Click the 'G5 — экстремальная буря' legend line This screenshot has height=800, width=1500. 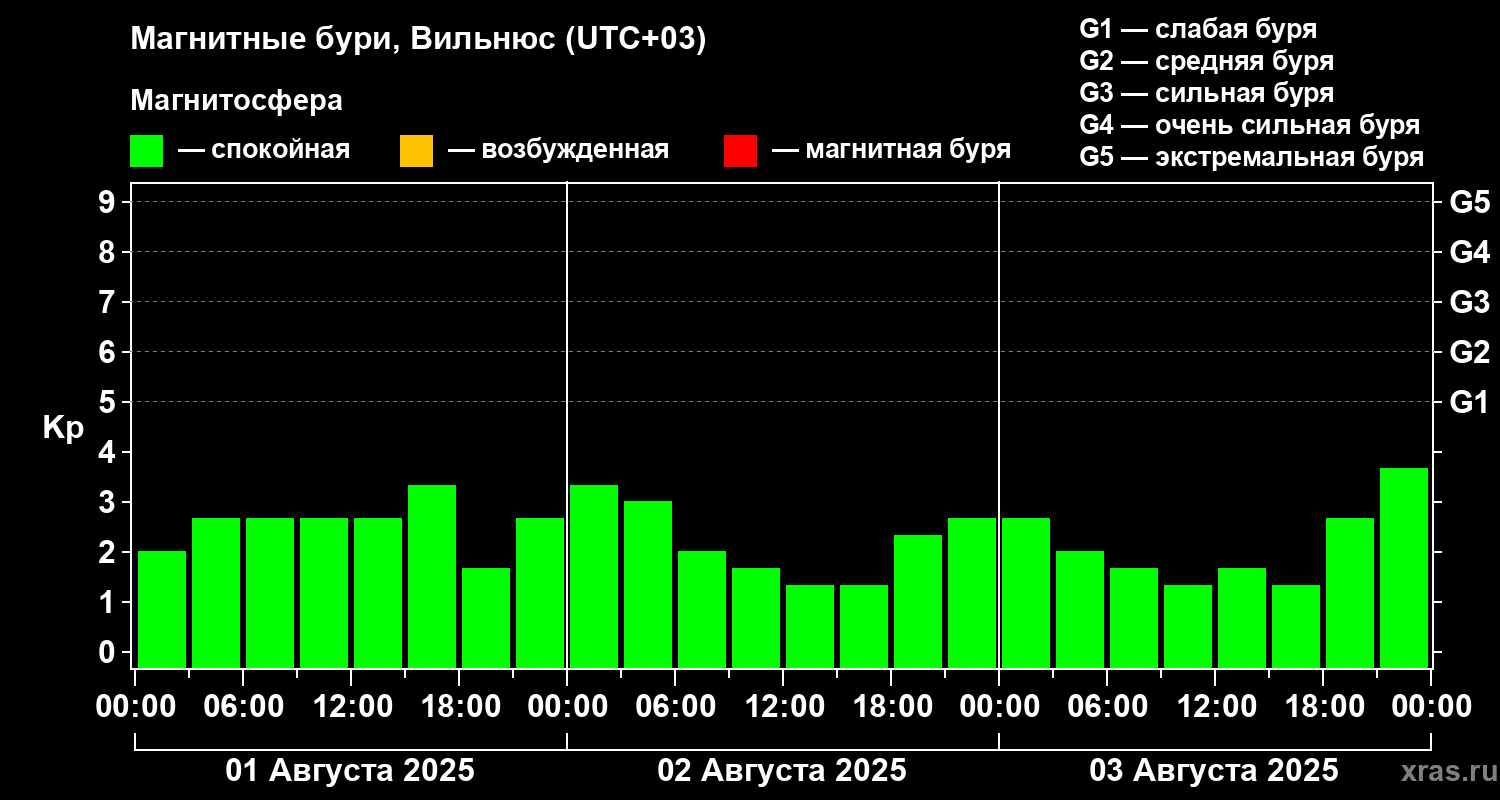point(1252,157)
